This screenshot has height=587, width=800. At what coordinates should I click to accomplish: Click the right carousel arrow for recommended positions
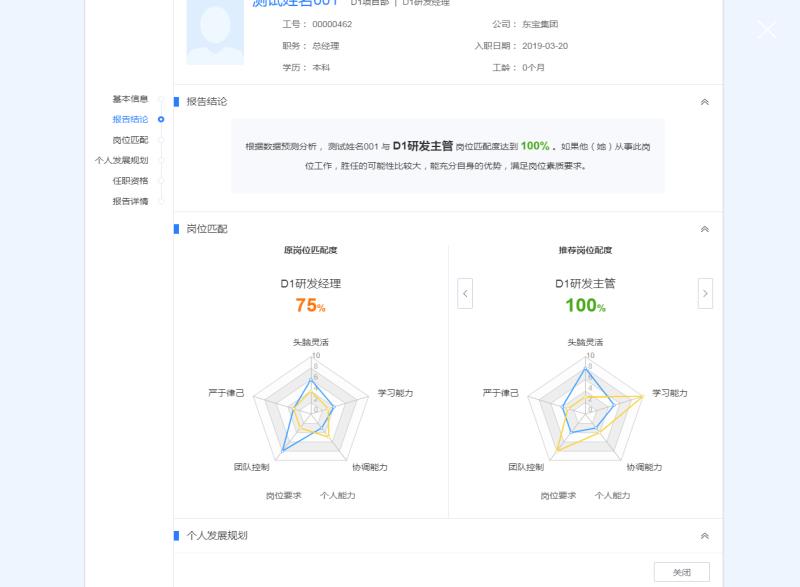click(x=706, y=293)
